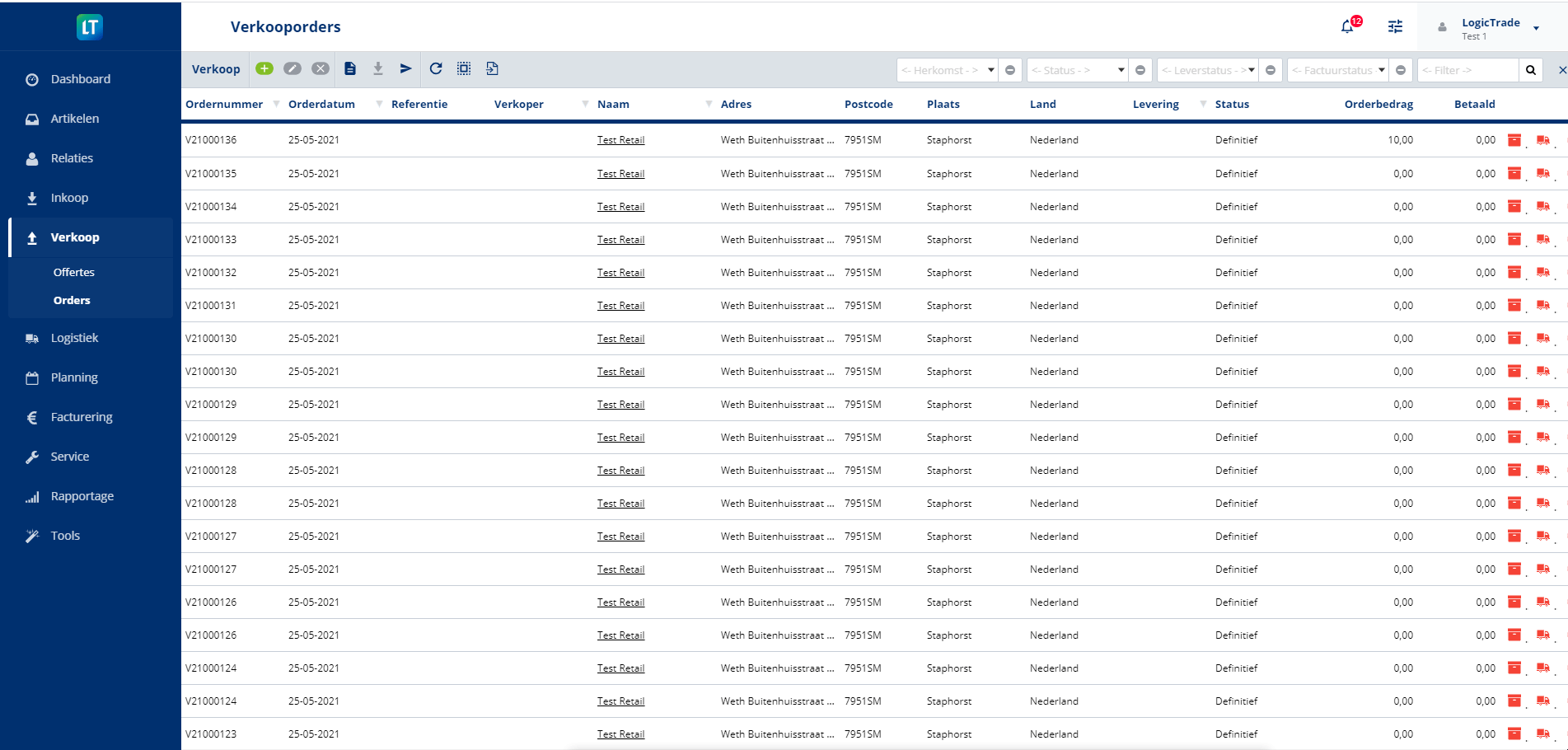Image resolution: width=1568 pixels, height=750 pixels.
Task: Open Test Retail link for order V21000136
Action: (620, 140)
